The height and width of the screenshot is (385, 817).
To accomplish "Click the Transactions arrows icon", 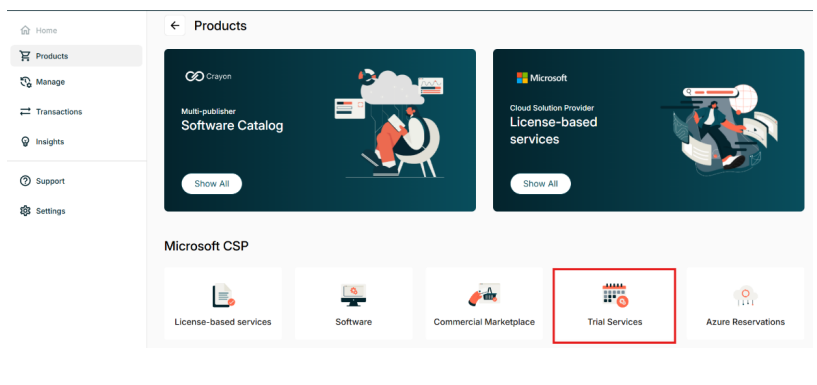I will click(x=25, y=111).
